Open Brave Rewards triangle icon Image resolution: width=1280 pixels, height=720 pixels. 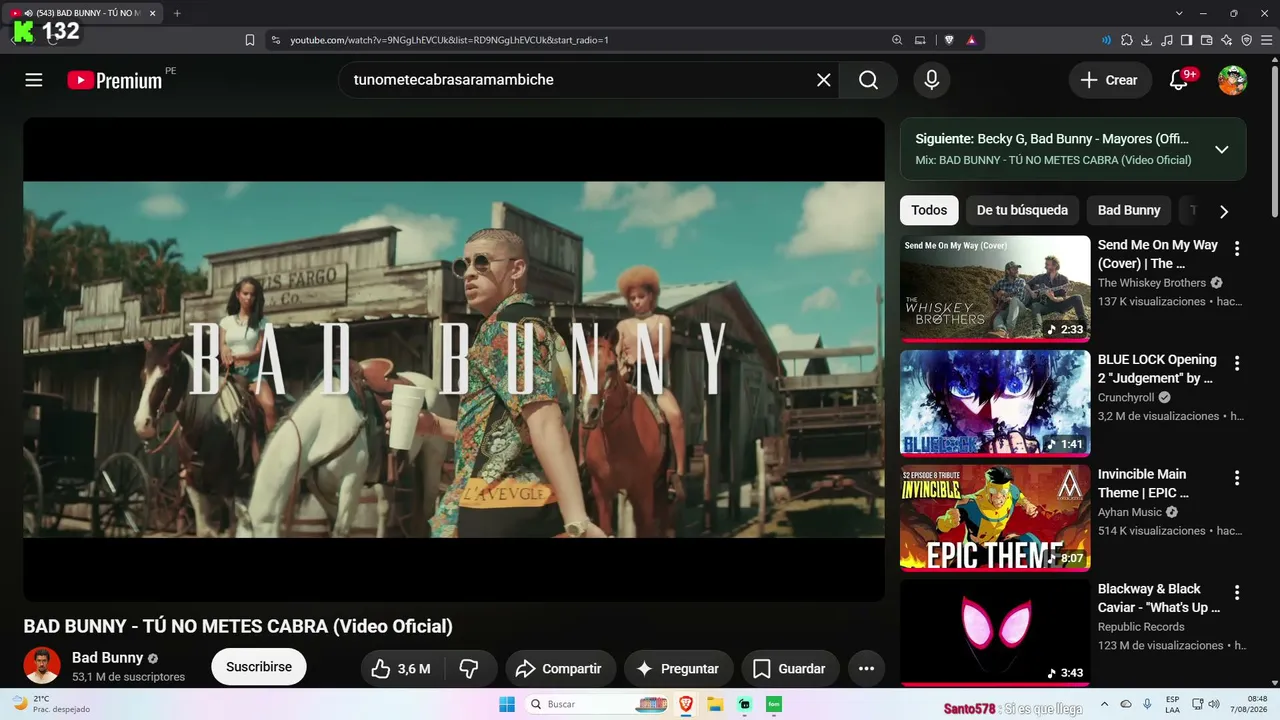point(971,40)
